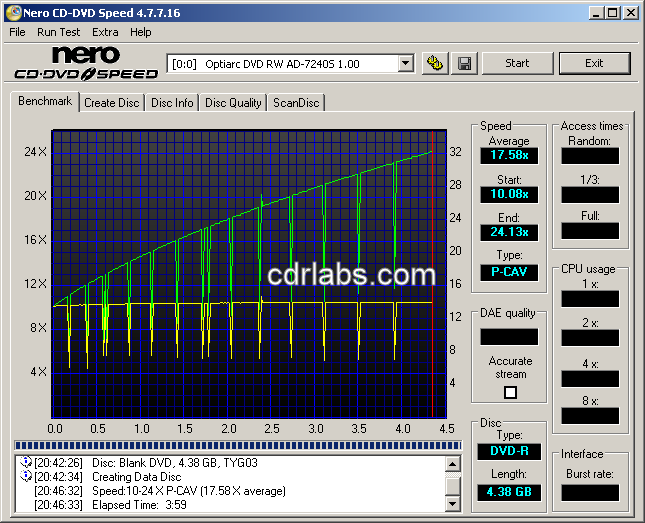Click the floppy disk save icon
This screenshot has height=523, width=645.
464,63
